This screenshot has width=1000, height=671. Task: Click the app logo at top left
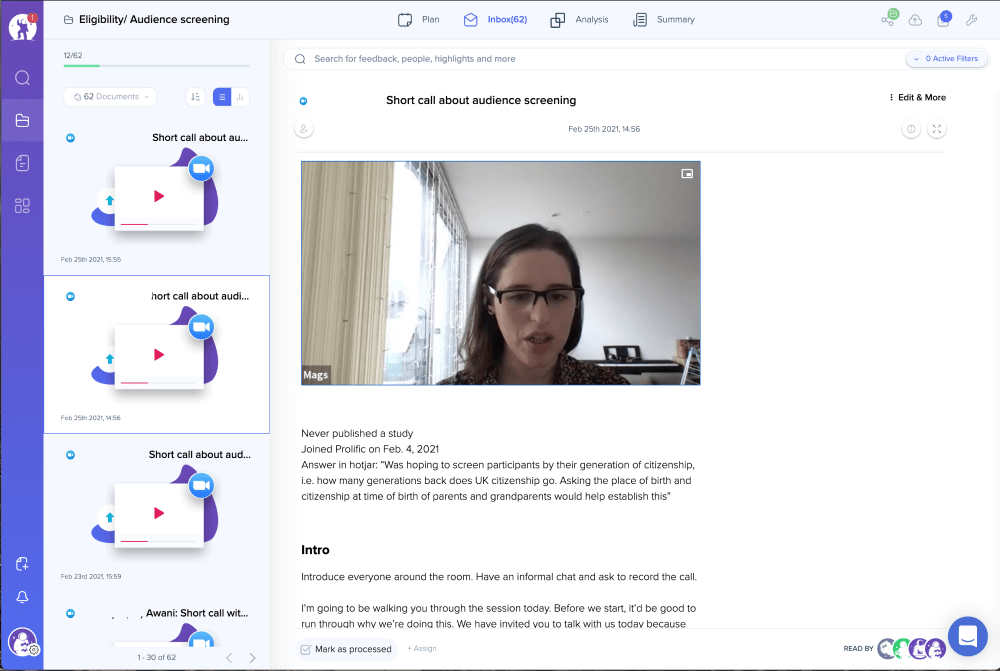[x=22, y=27]
